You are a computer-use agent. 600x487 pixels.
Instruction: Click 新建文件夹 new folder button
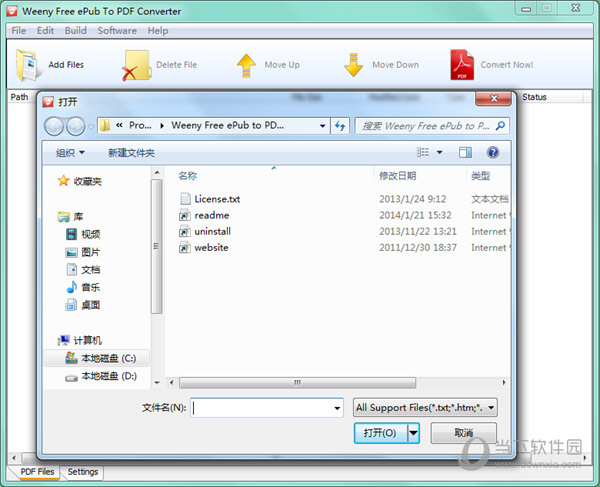[131, 153]
